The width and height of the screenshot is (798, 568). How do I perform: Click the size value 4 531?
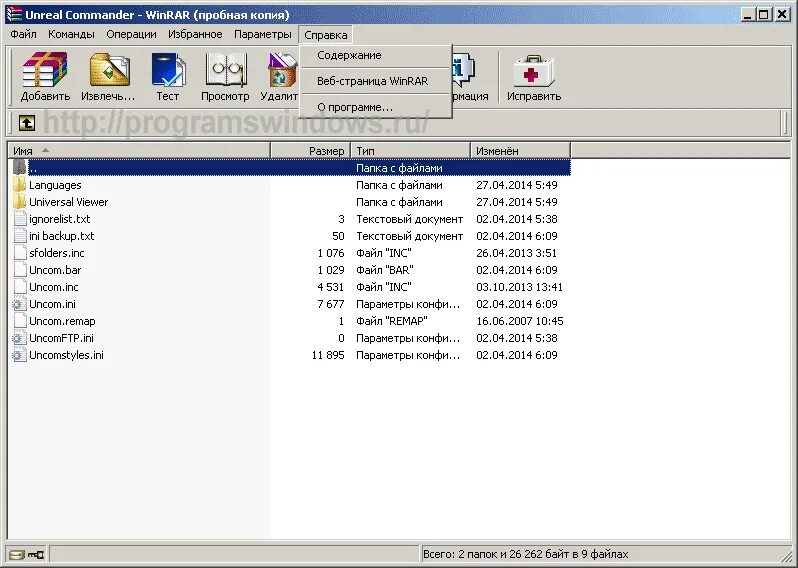(331, 287)
